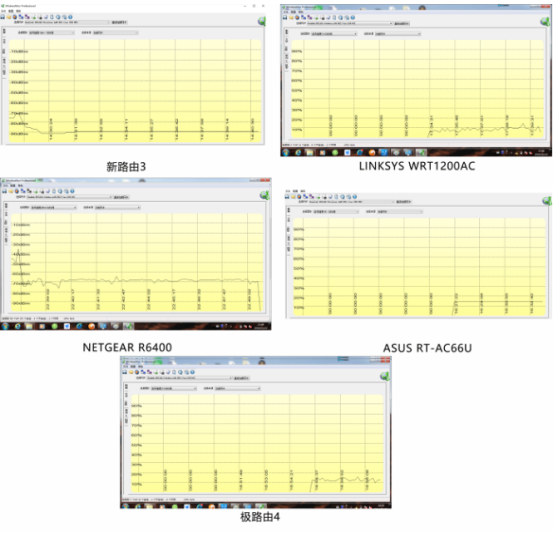Select the topmost vertical side tab in LINKSYS WRT1200AC window
Viewport: 554px width, 533px height.
pyautogui.click(x=286, y=32)
